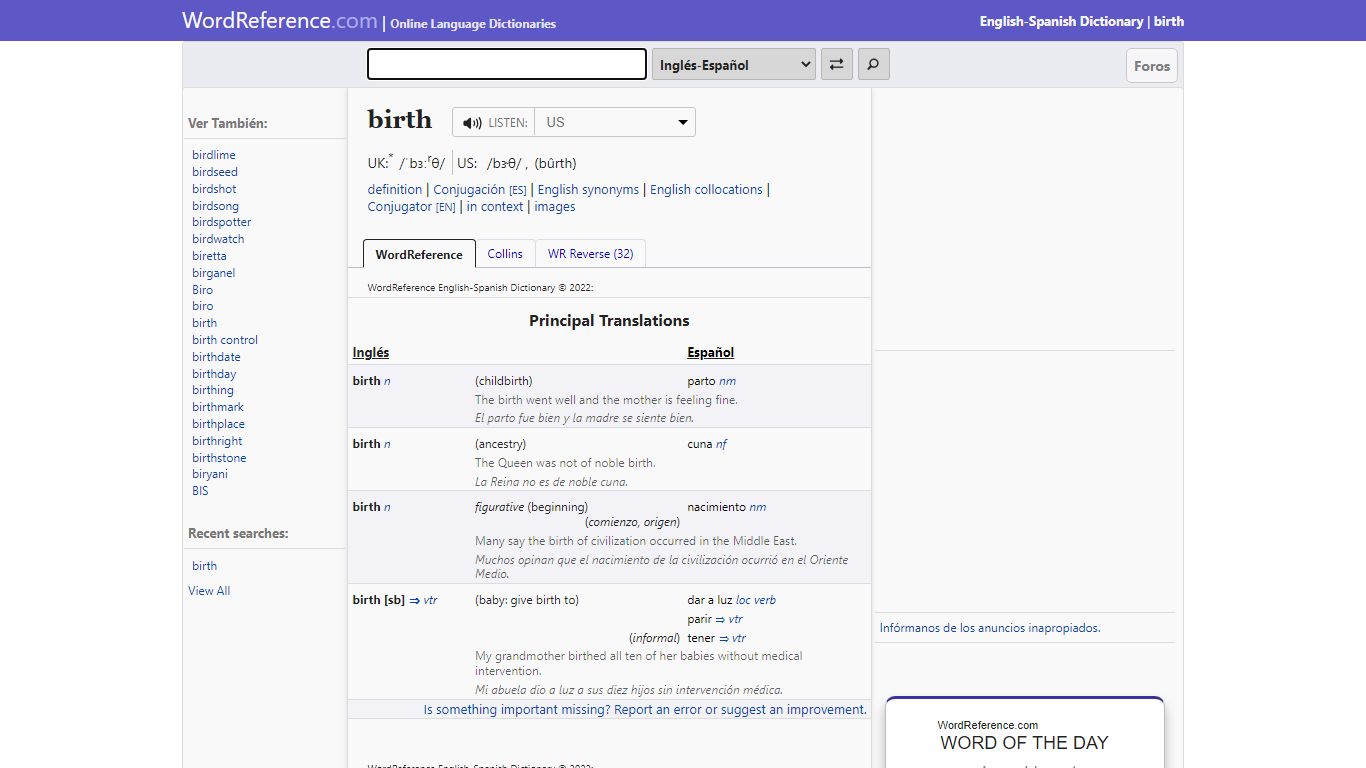This screenshot has height=768, width=1366.
Task: Open birdsong in the sidebar list
Action: (215, 206)
